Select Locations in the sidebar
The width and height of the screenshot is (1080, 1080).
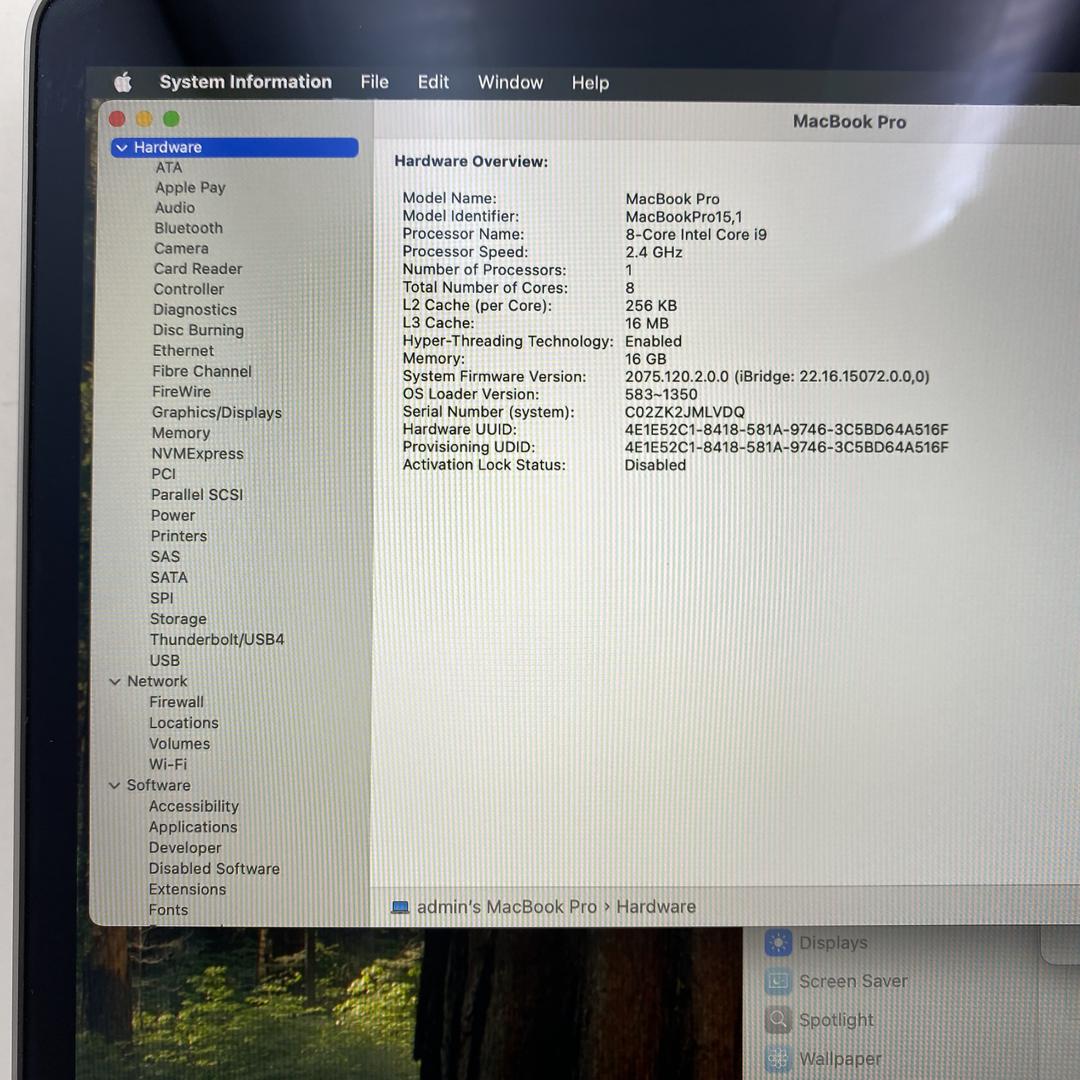coord(184,723)
